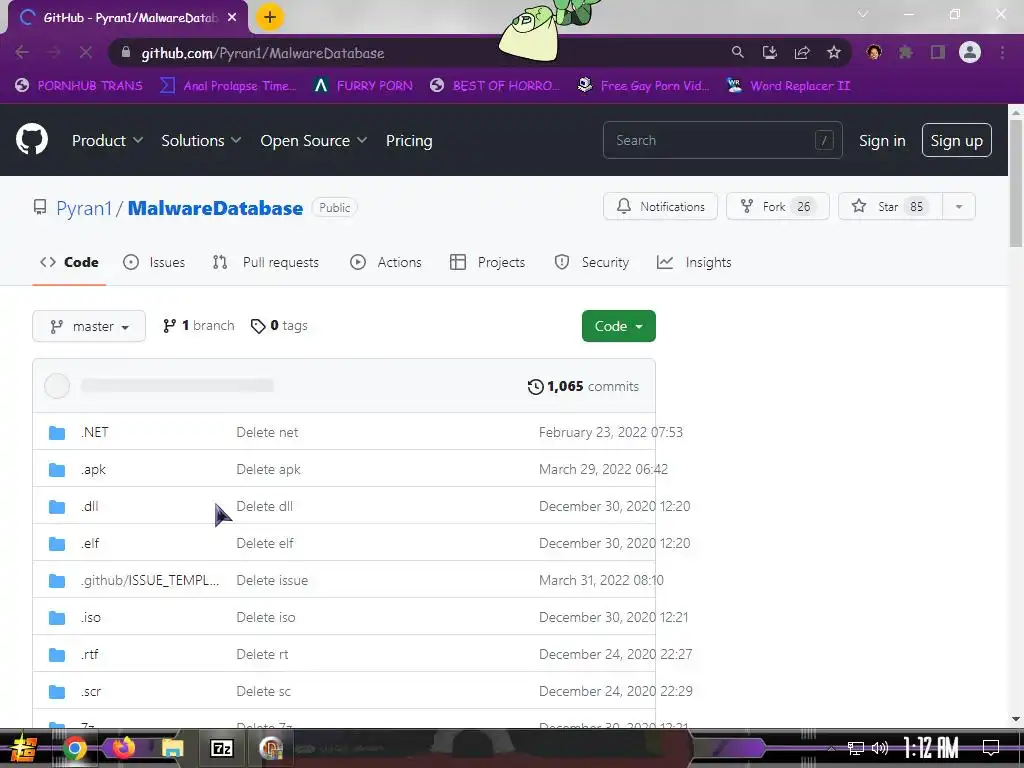Screen dimensions: 1024x768
Task: Open the Chrome profile avatar
Action: (x=970, y=52)
